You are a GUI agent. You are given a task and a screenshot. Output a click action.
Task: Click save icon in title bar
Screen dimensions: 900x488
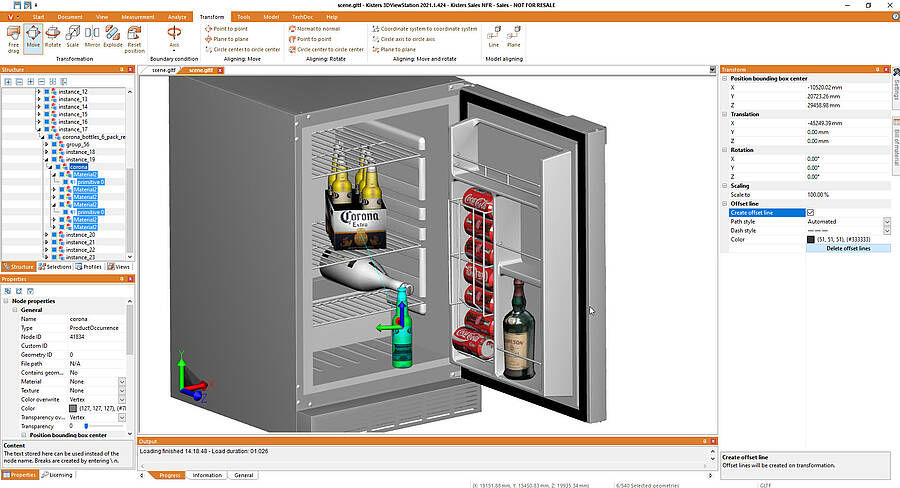click(x=17, y=5)
